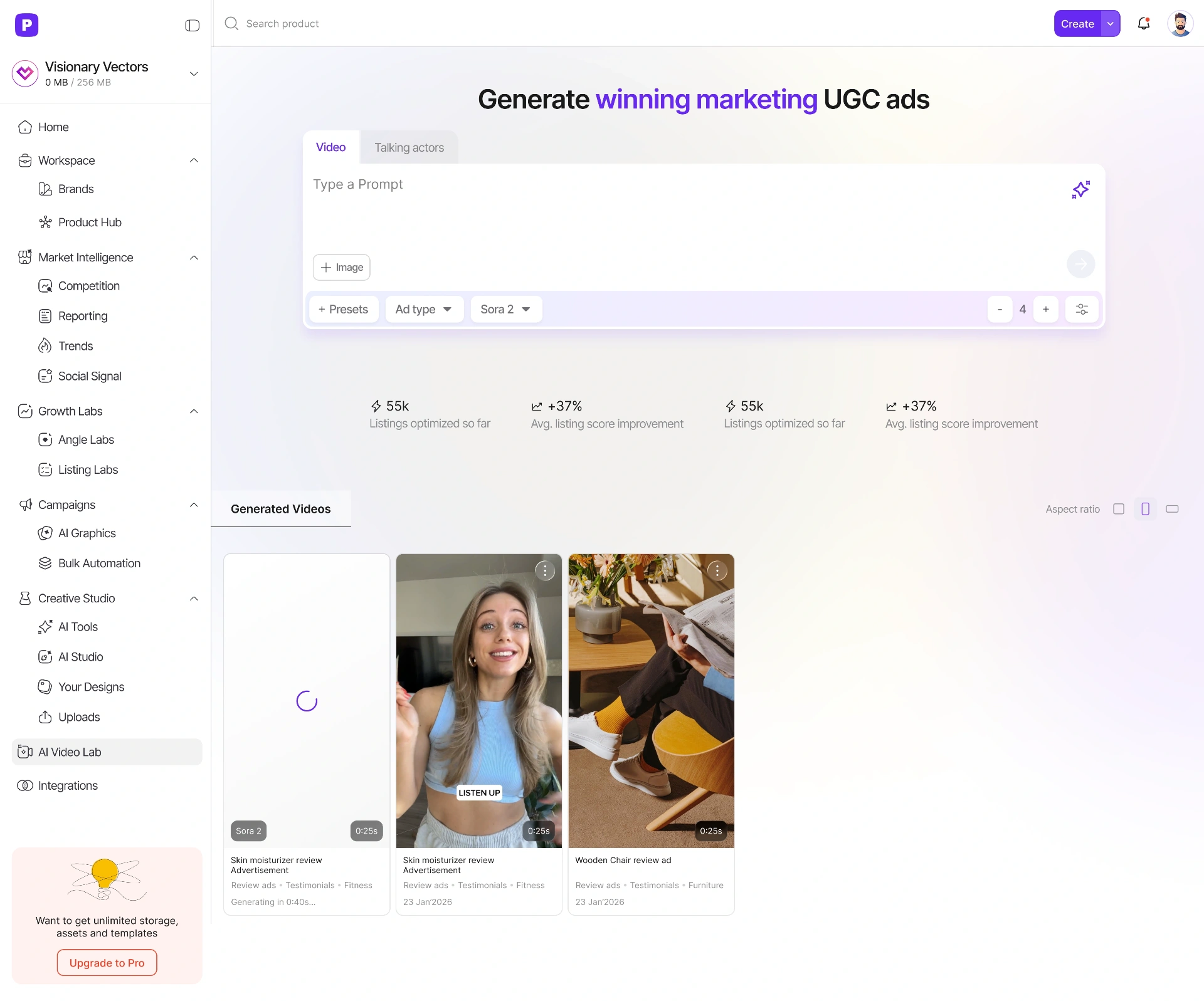Click the AI prompt enhance sparkle icon
Image resolution: width=1204 pixels, height=1001 pixels.
[x=1080, y=189]
